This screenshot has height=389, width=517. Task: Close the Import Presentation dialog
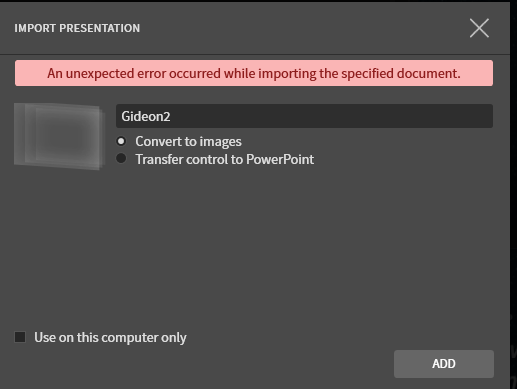479,28
